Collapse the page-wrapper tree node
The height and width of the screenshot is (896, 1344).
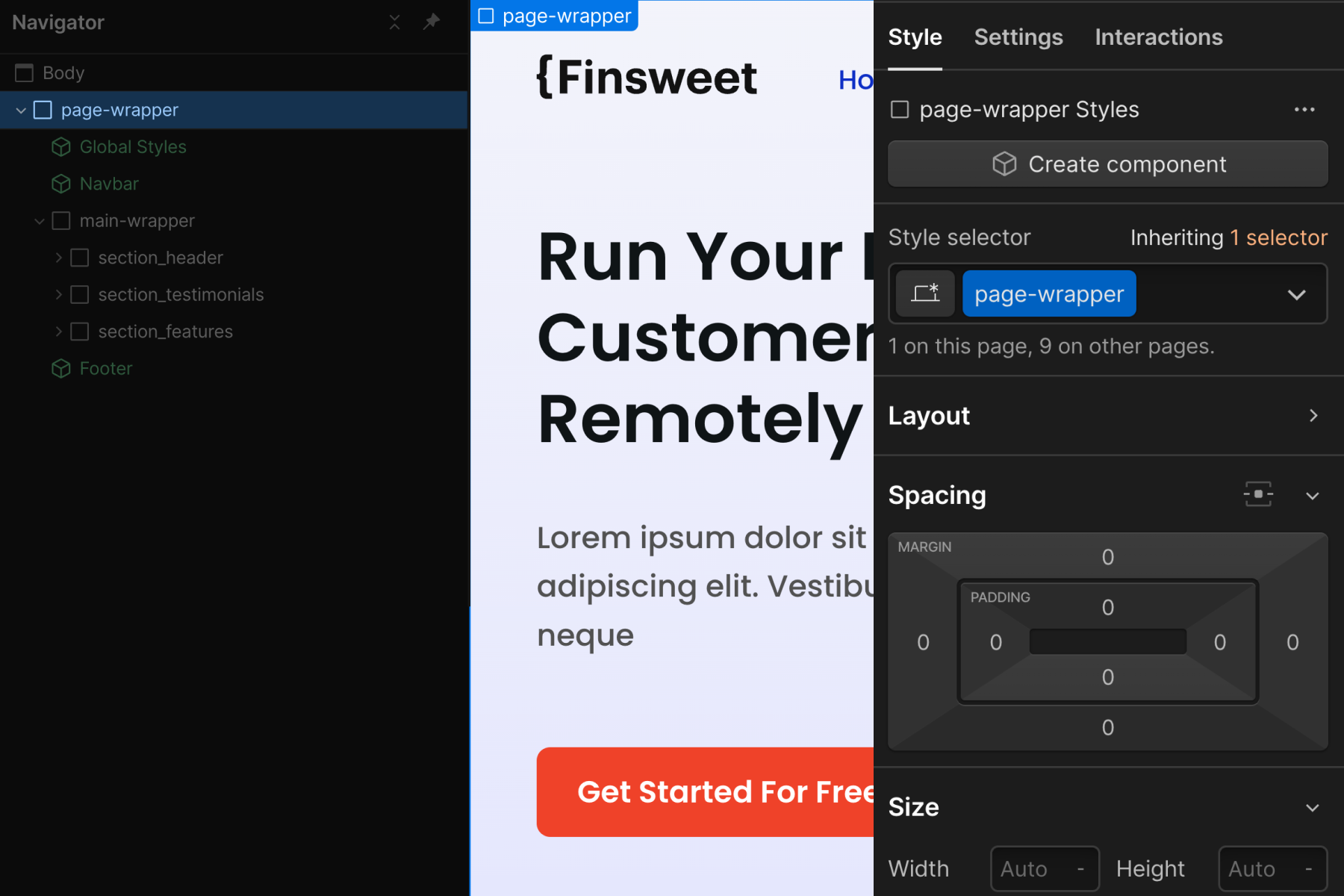(x=21, y=111)
